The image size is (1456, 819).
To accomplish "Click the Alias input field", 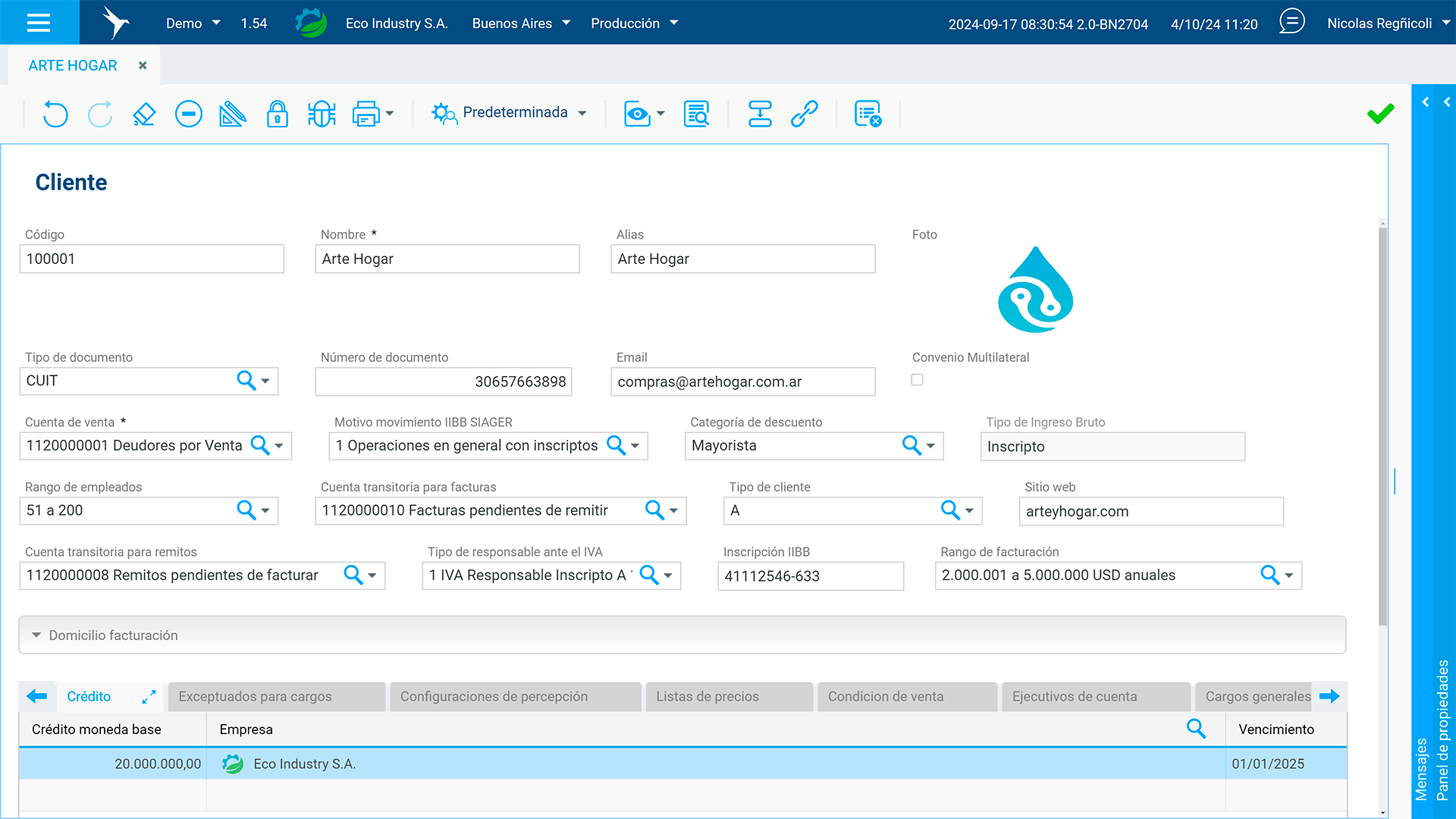I will pos(743,259).
